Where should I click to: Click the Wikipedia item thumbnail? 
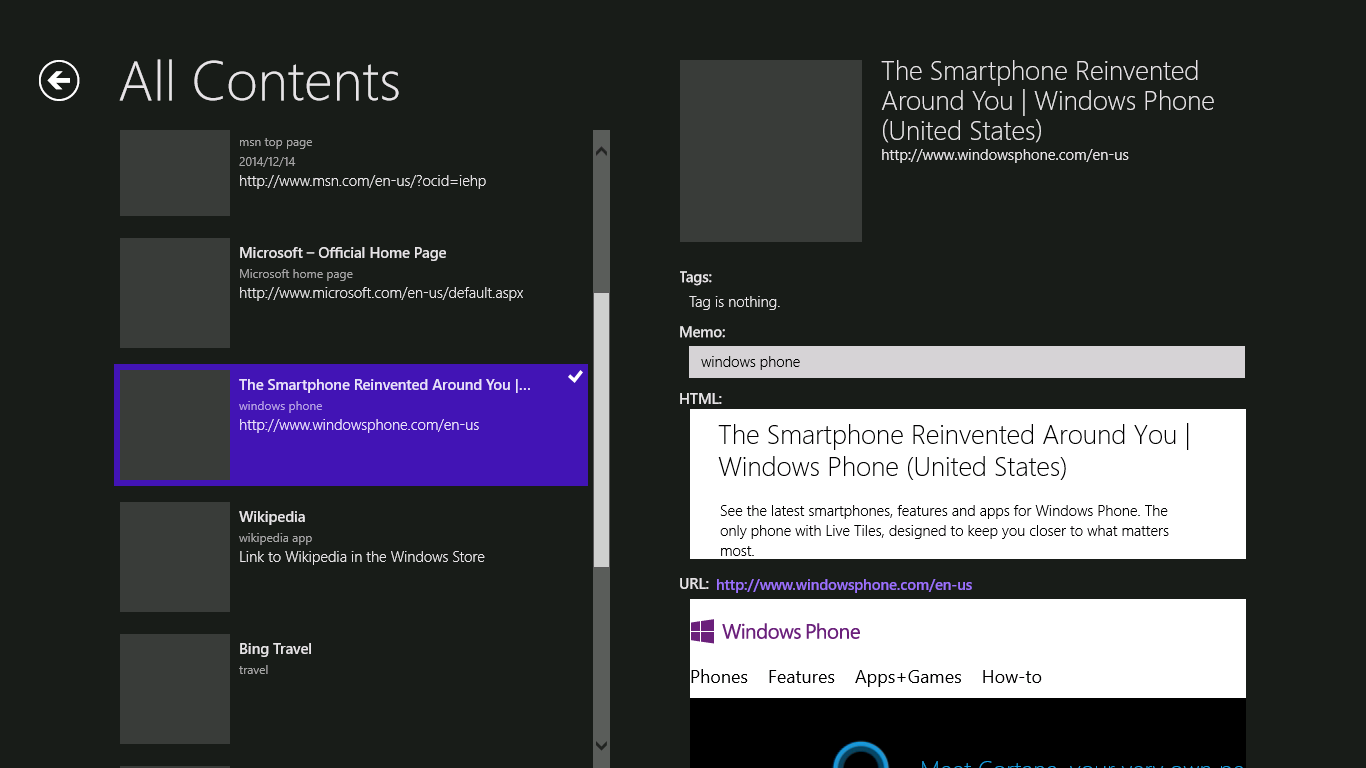tap(175, 556)
